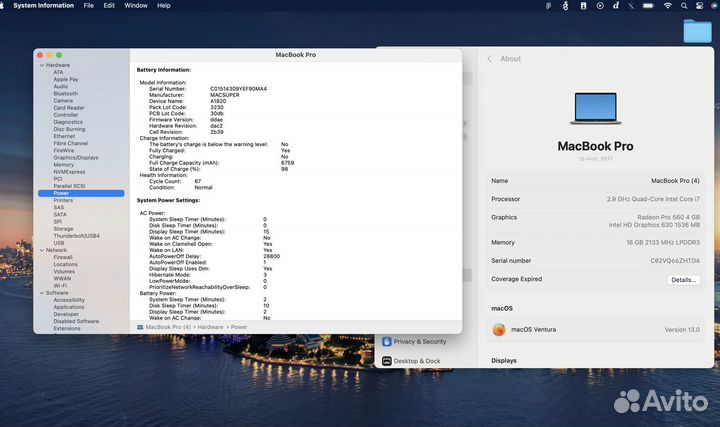Click the Details... coverage button

683,280
